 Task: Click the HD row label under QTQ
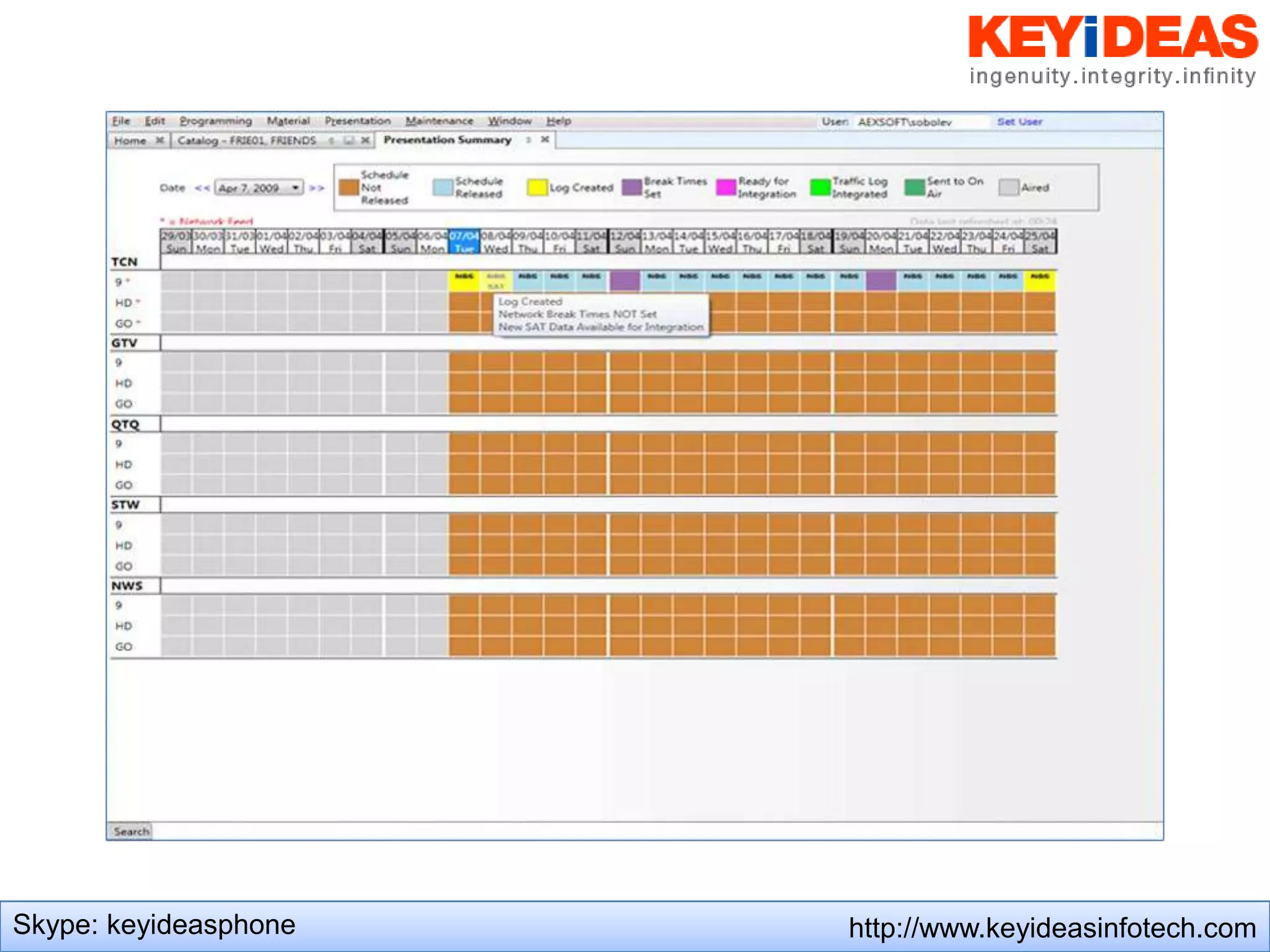tap(124, 464)
